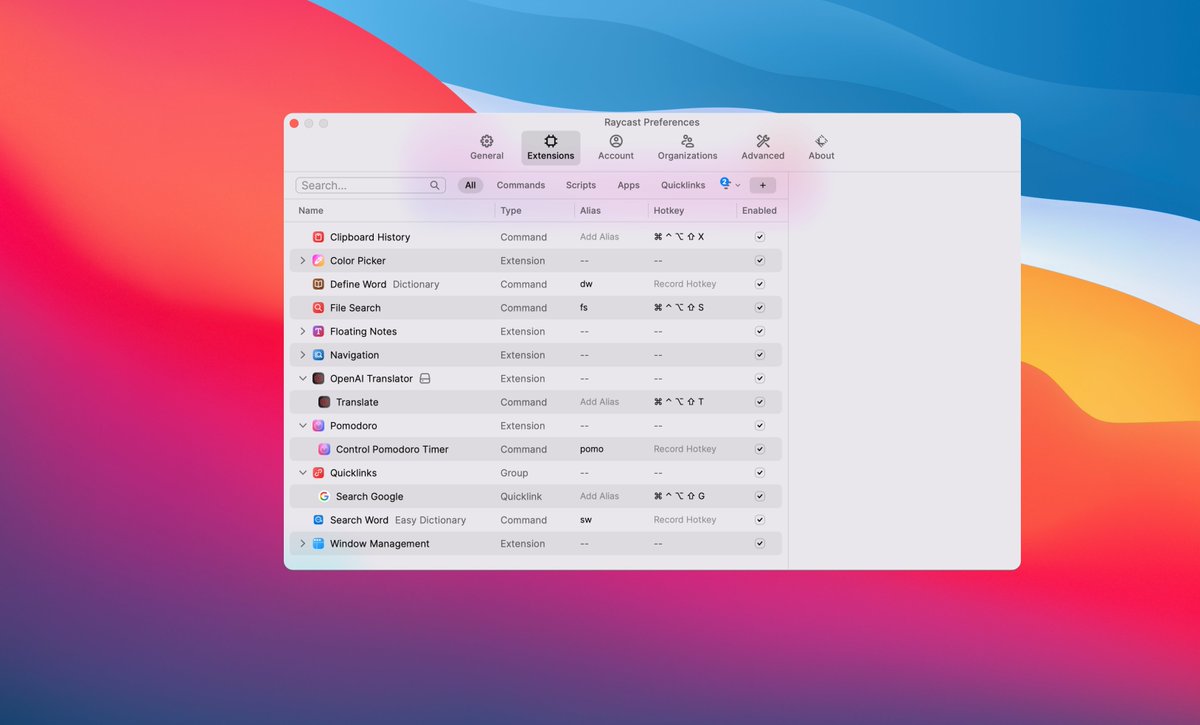Toggle the Navigation enabled checkbox

coord(760,355)
